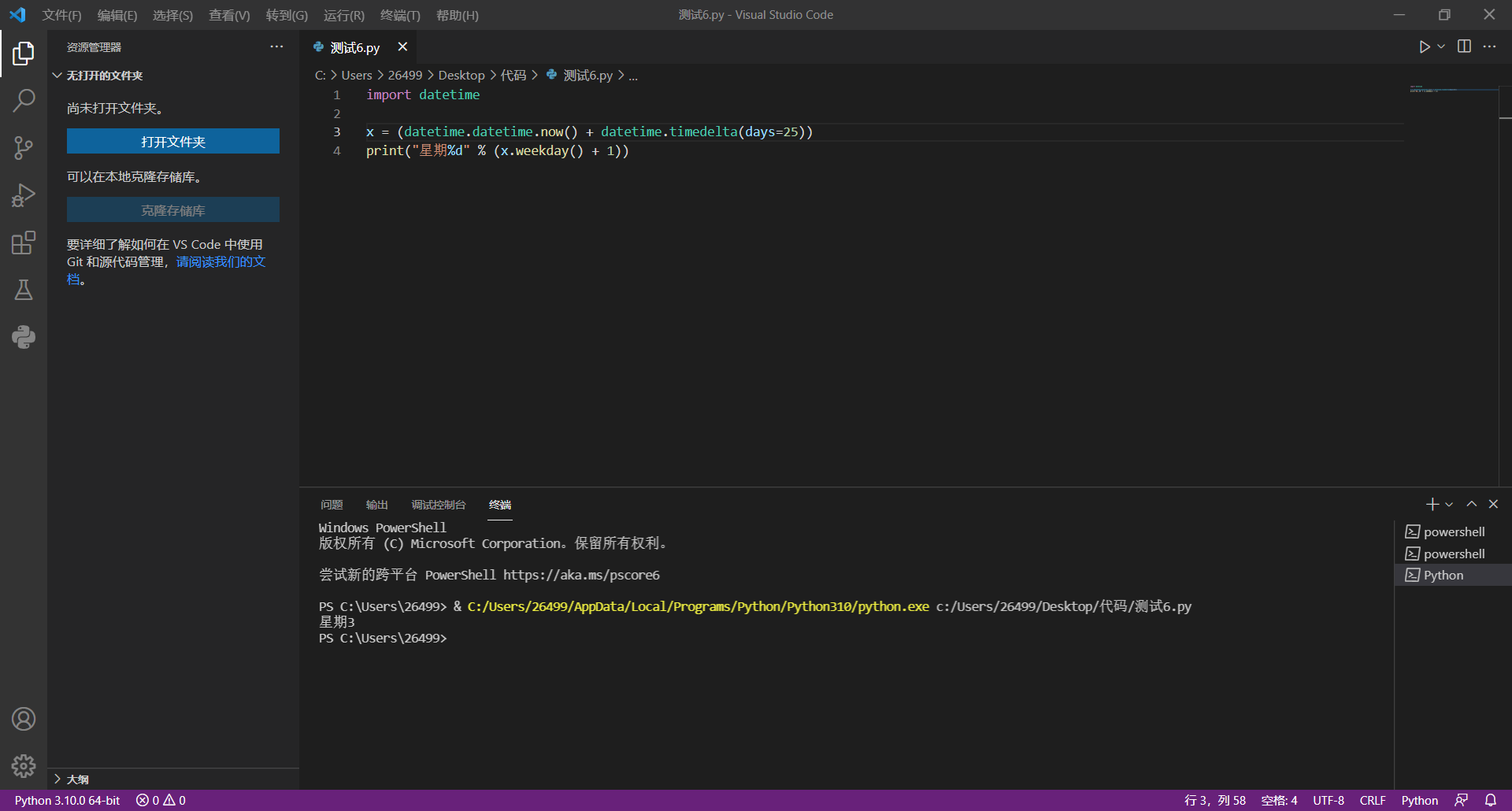Change the CRLF end of line sequence
This screenshot has height=811, width=1512.
click(x=1373, y=800)
